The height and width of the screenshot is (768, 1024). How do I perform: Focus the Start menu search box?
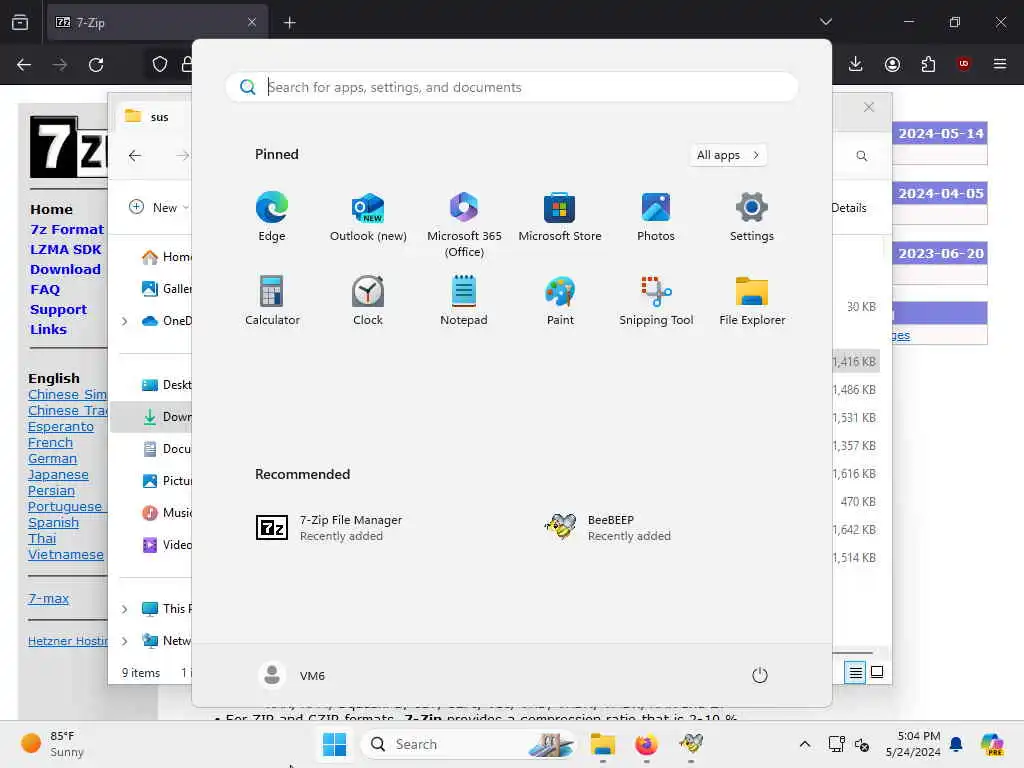[512, 87]
